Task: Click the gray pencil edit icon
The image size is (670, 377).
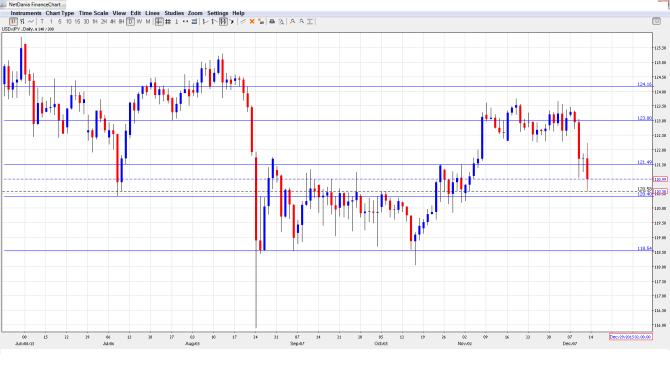Action: [x=243, y=21]
